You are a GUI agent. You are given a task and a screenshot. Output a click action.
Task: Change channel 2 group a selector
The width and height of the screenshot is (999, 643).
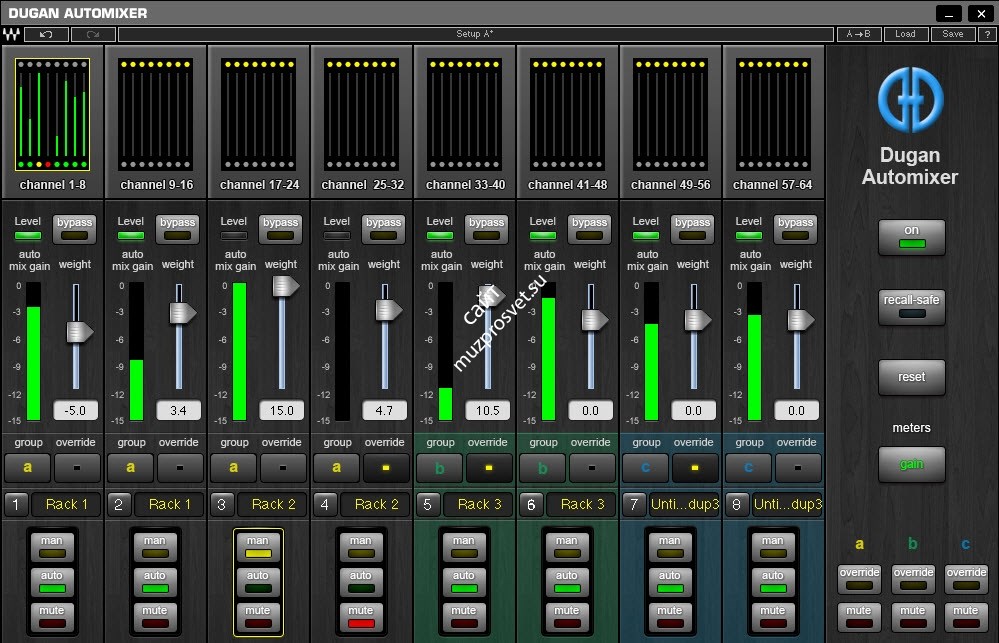(x=131, y=468)
